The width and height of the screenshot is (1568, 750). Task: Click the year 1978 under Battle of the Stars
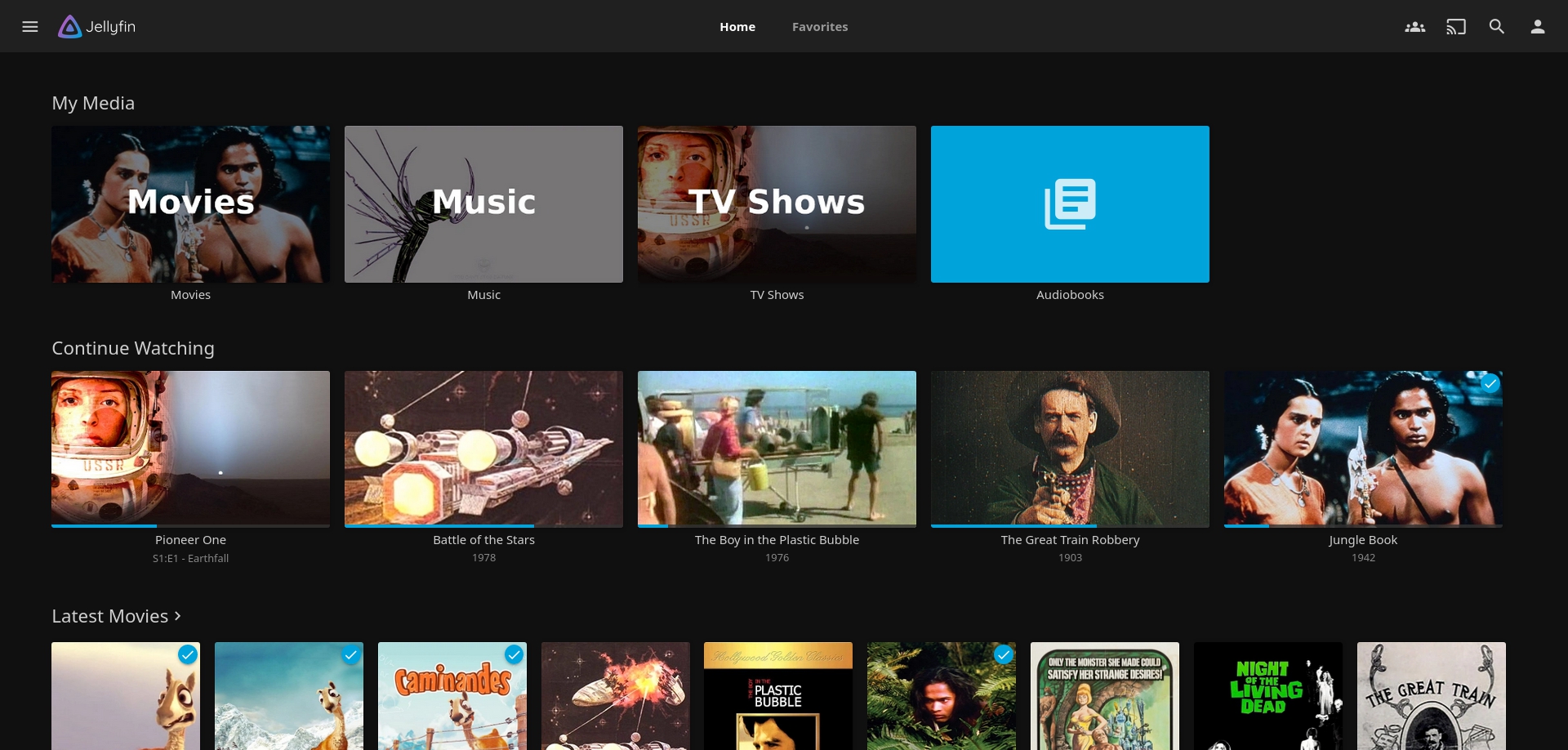coord(483,558)
